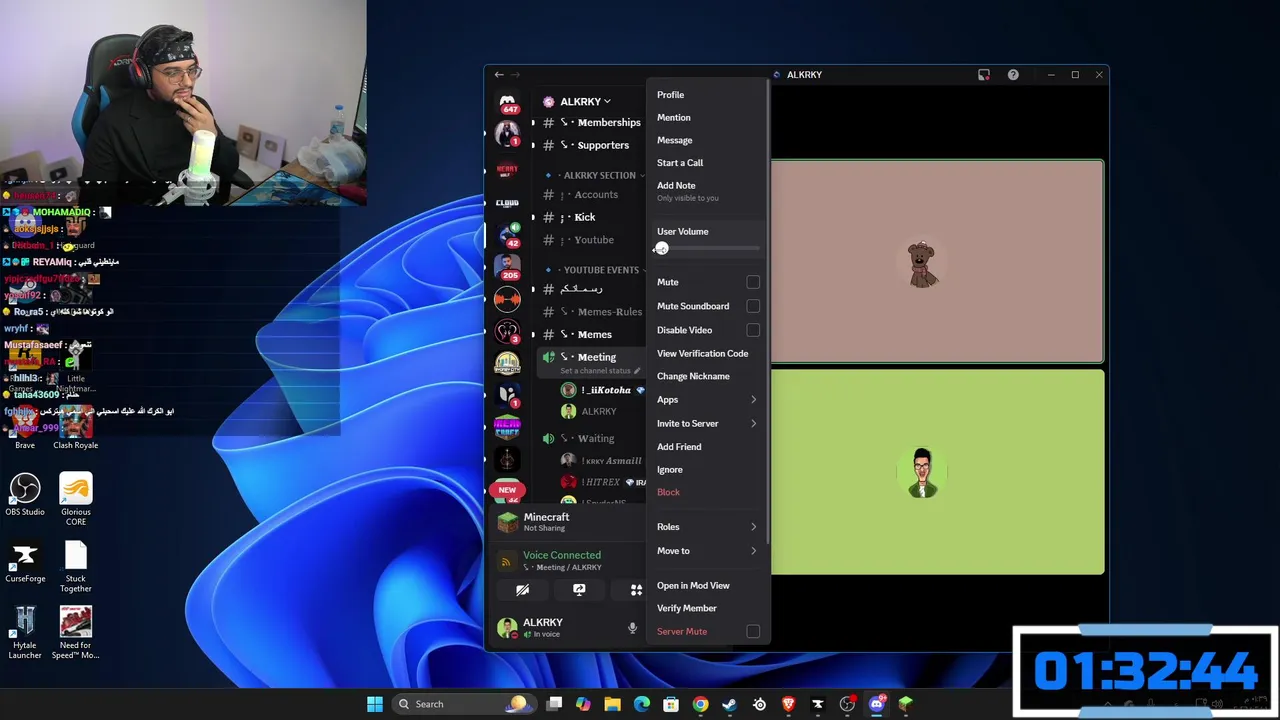The image size is (1280, 720).
Task: Open the orange waveform server icon
Action: (508, 299)
